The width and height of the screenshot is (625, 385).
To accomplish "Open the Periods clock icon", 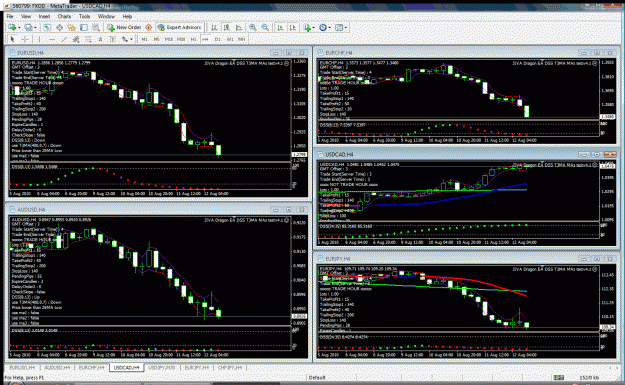I will 323,28.
